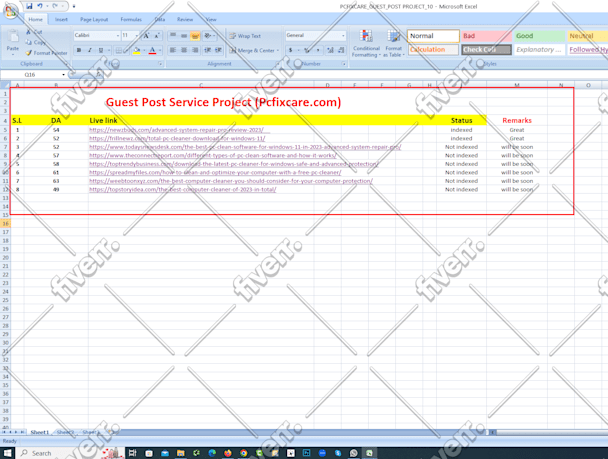Toggle Bold formatting
Viewport: 608px width, 459px height.
[x=79, y=50]
